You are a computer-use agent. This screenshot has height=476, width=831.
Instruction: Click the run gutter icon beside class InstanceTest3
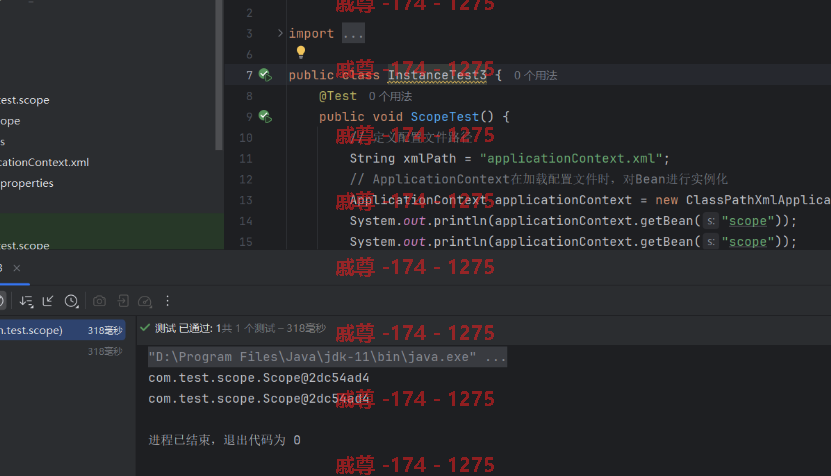(265, 75)
